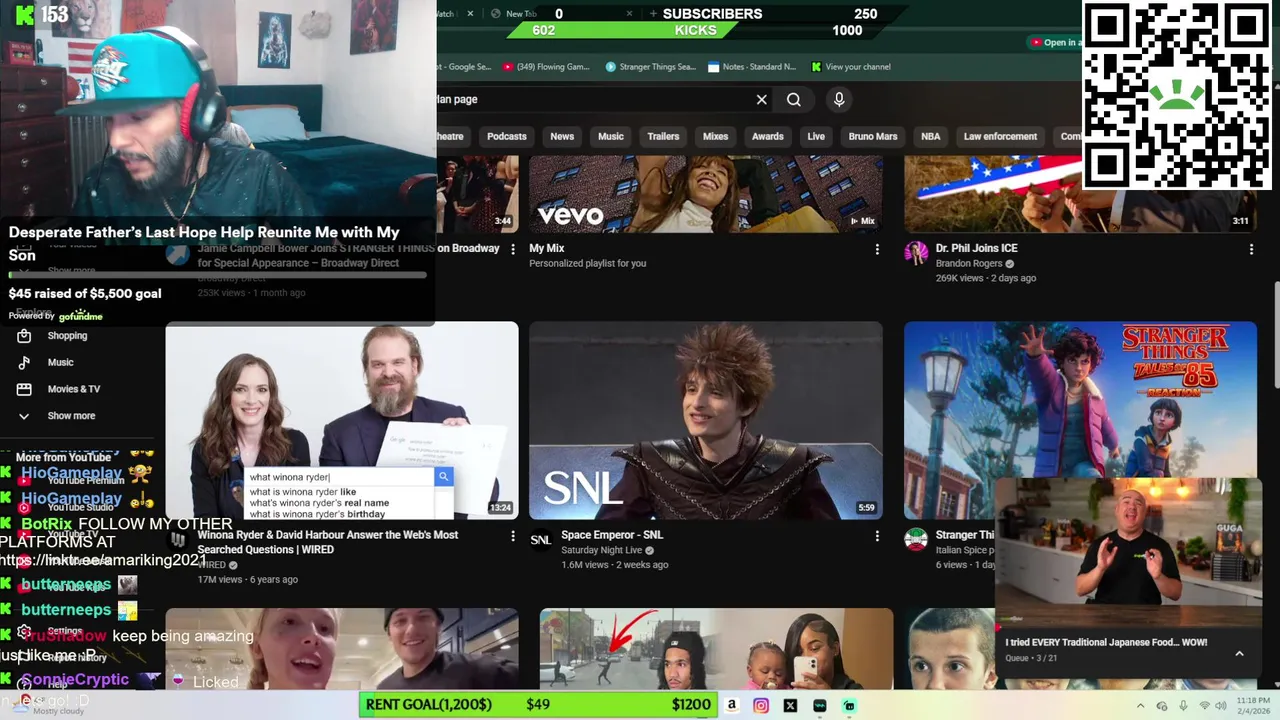Launch Instagram from the taskbar
The image size is (1280, 720).
pyautogui.click(x=761, y=705)
